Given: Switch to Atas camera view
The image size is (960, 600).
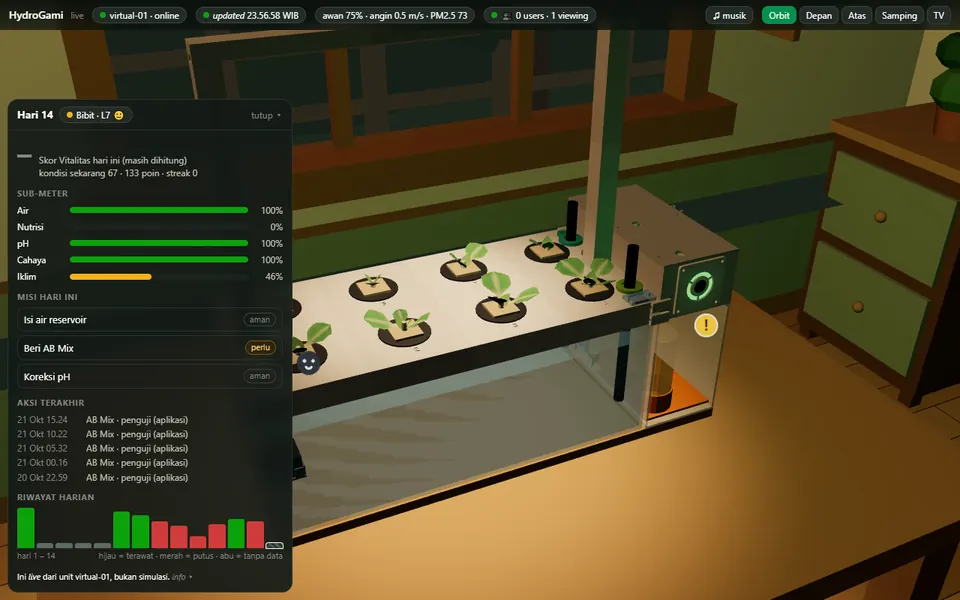Looking at the screenshot, I should point(857,15).
